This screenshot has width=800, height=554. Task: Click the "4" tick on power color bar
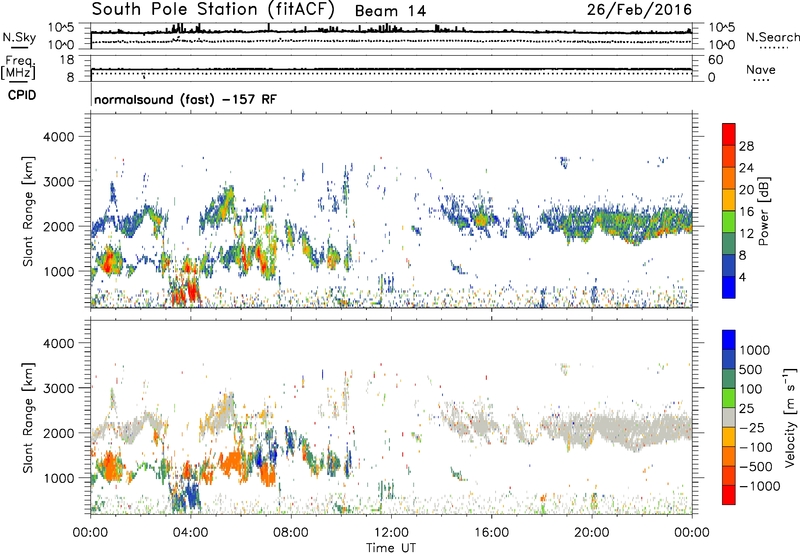(x=743, y=277)
